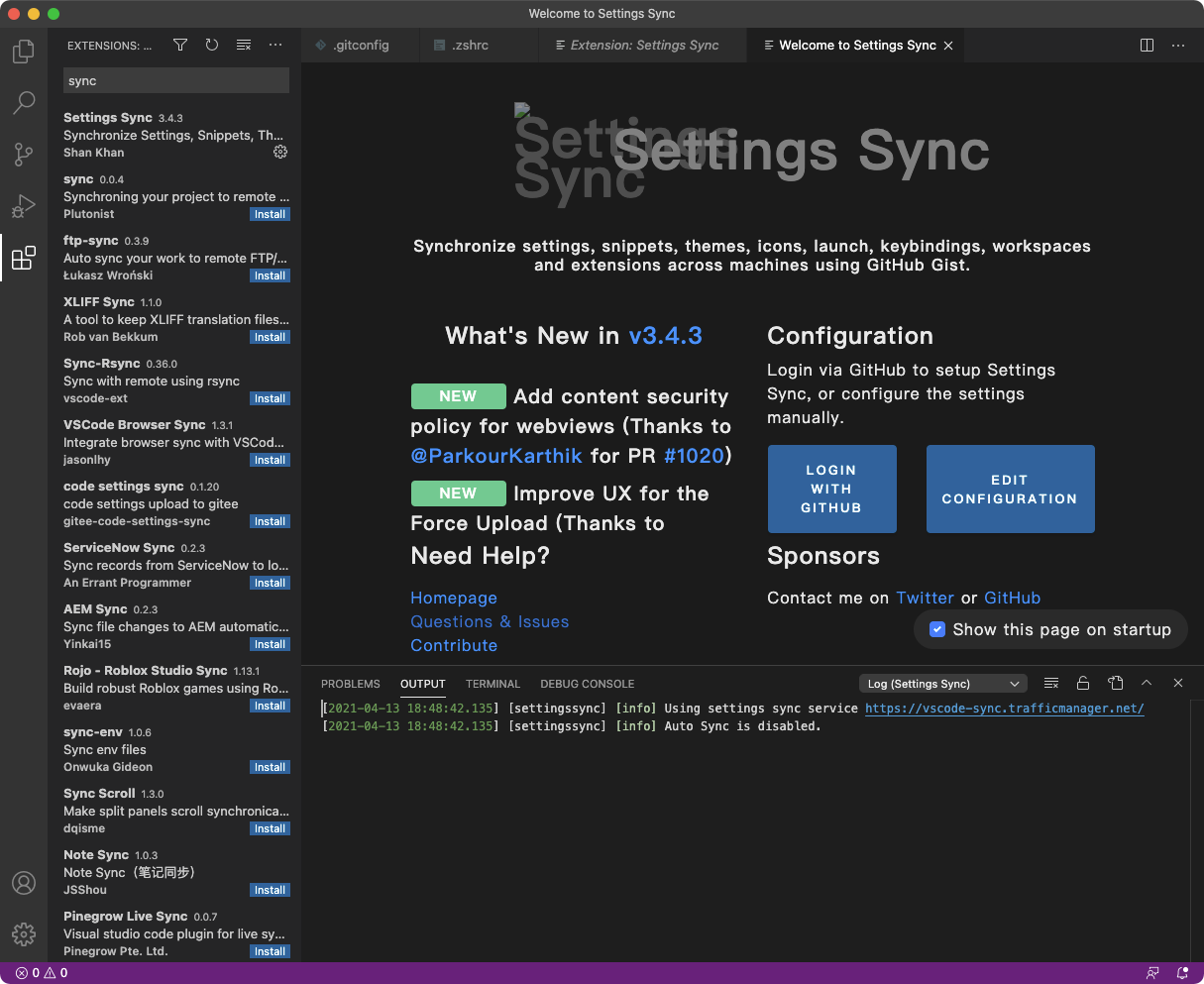This screenshot has width=1204, height=984.
Task: Install the Pinegrow Live Sync extension
Action: click(270, 951)
